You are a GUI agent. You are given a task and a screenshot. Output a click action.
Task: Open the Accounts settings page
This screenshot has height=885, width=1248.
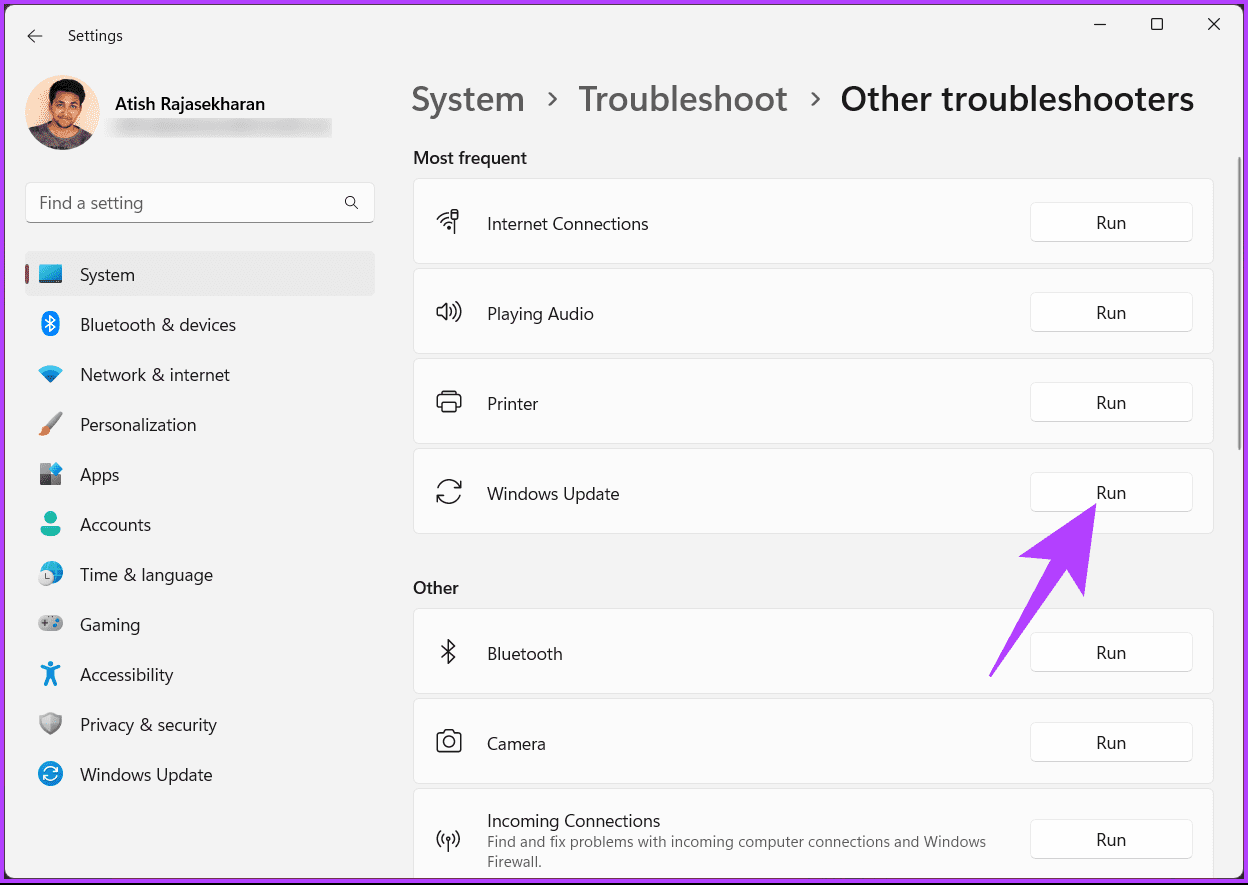coord(115,525)
